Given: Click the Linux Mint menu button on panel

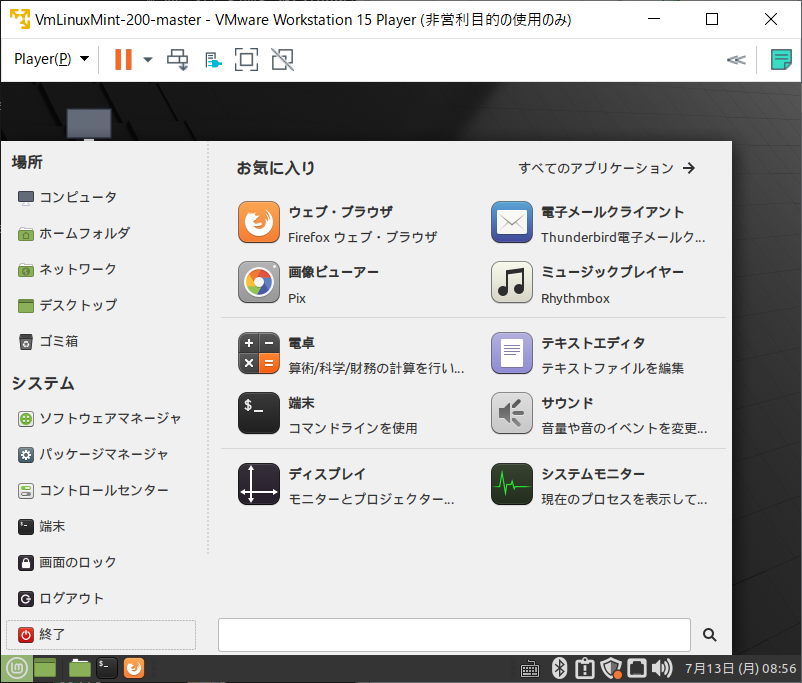Looking at the screenshot, I should 17,668.
